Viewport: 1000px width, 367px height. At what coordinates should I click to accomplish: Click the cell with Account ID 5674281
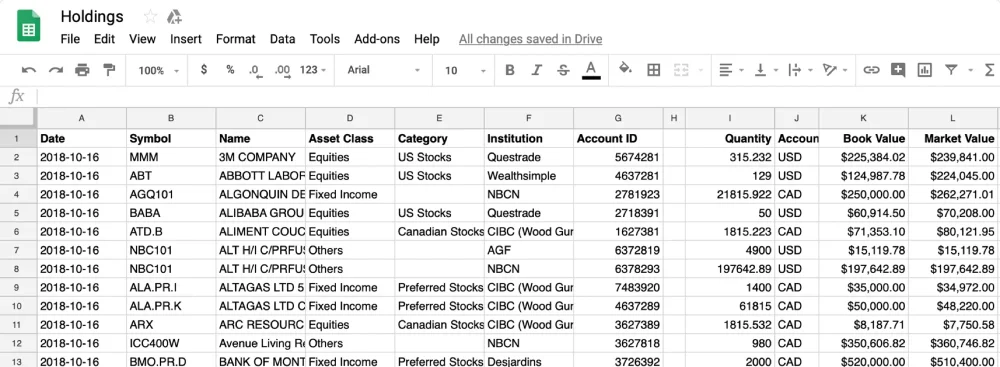[x=618, y=157]
